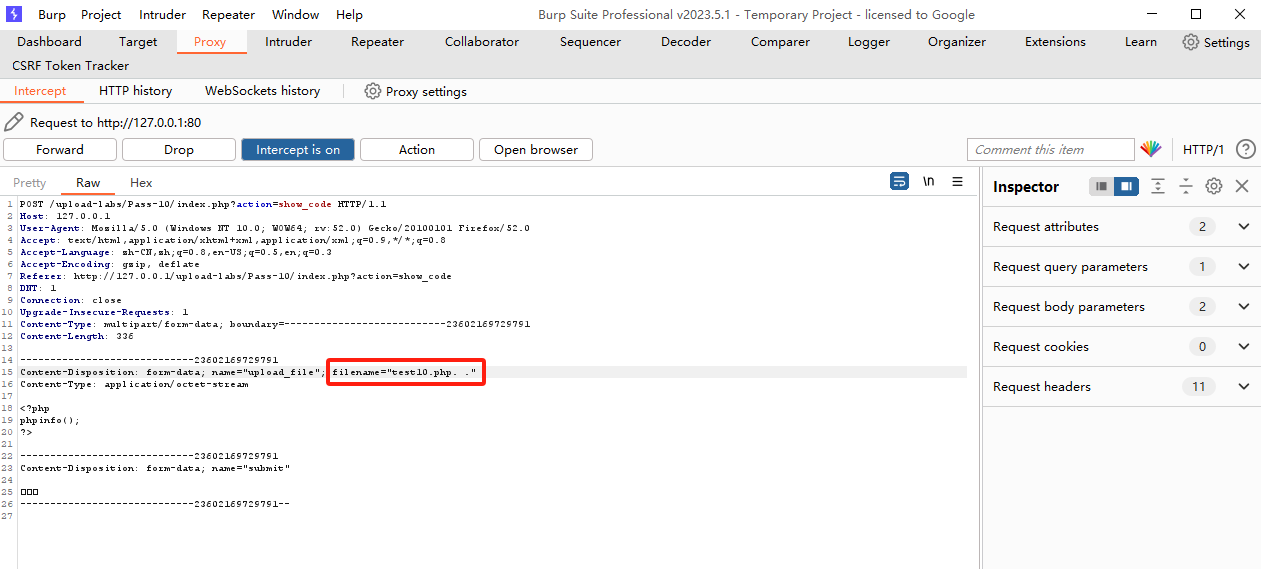
Task: Open the Intruder menu
Action: tap(162, 14)
